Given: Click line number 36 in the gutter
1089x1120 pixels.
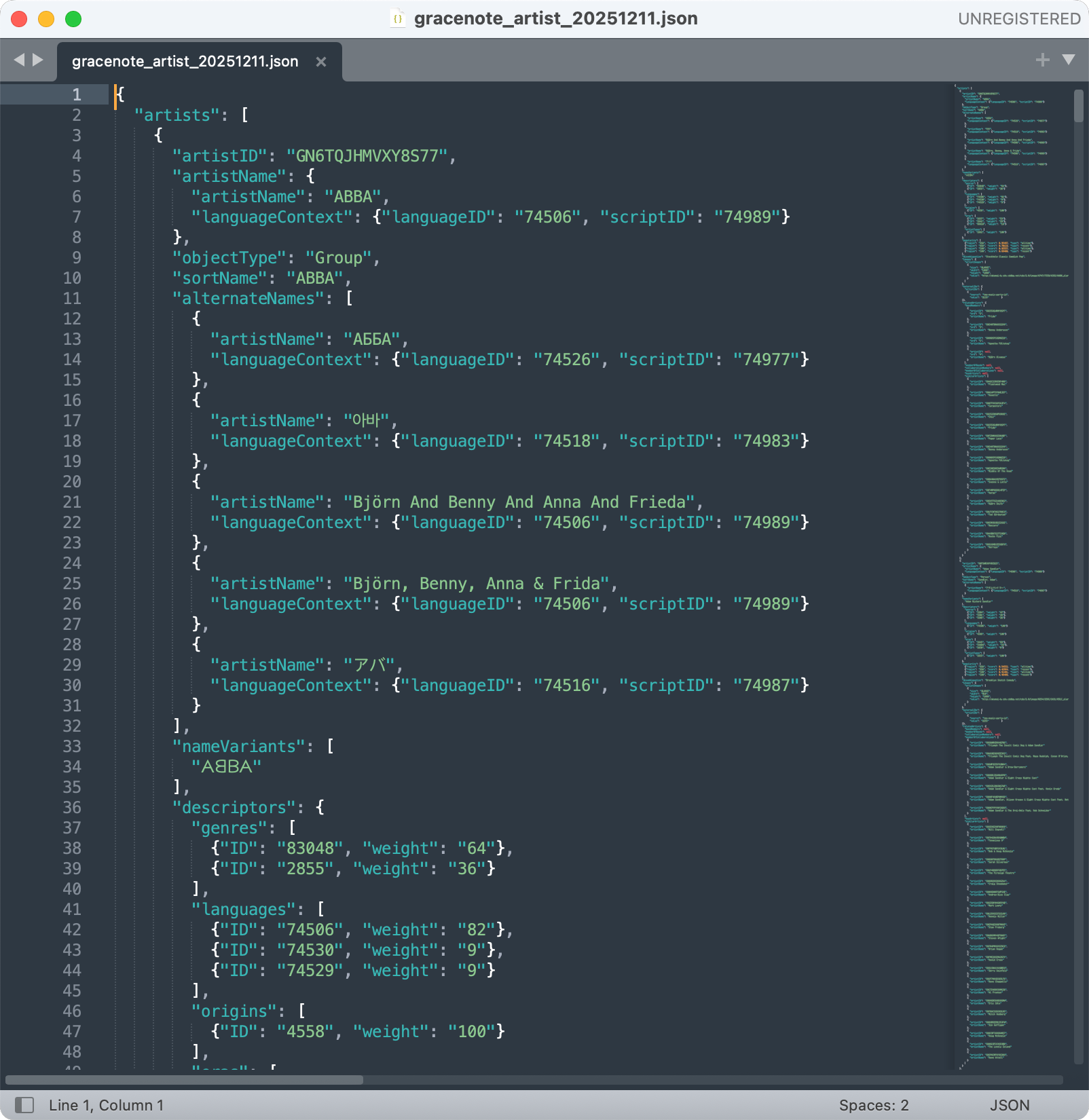Looking at the screenshot, I should (x=72, y=807).
